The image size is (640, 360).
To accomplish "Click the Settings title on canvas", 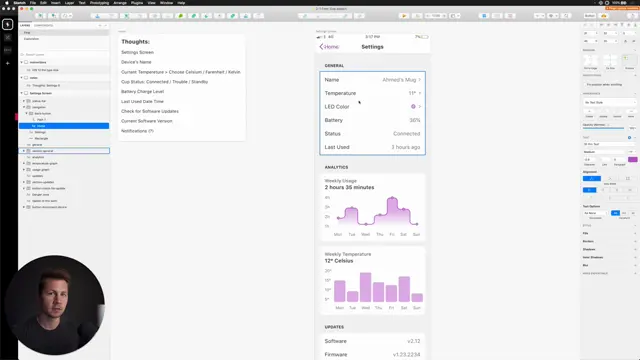I will tap(372, 47).
